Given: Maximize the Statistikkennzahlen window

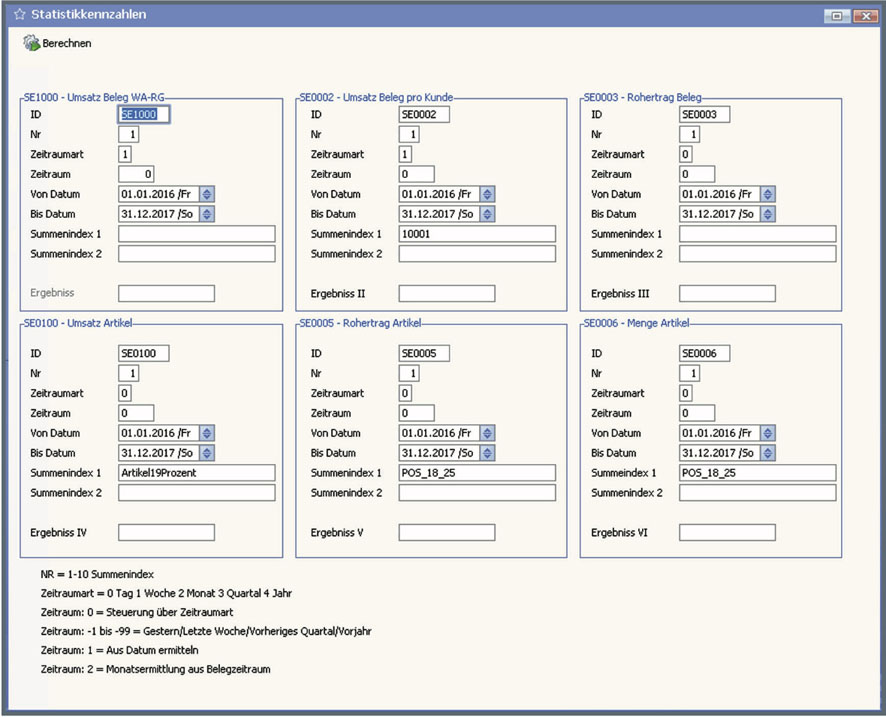Looking at the screenshot, I should click(x=835, y=15).
